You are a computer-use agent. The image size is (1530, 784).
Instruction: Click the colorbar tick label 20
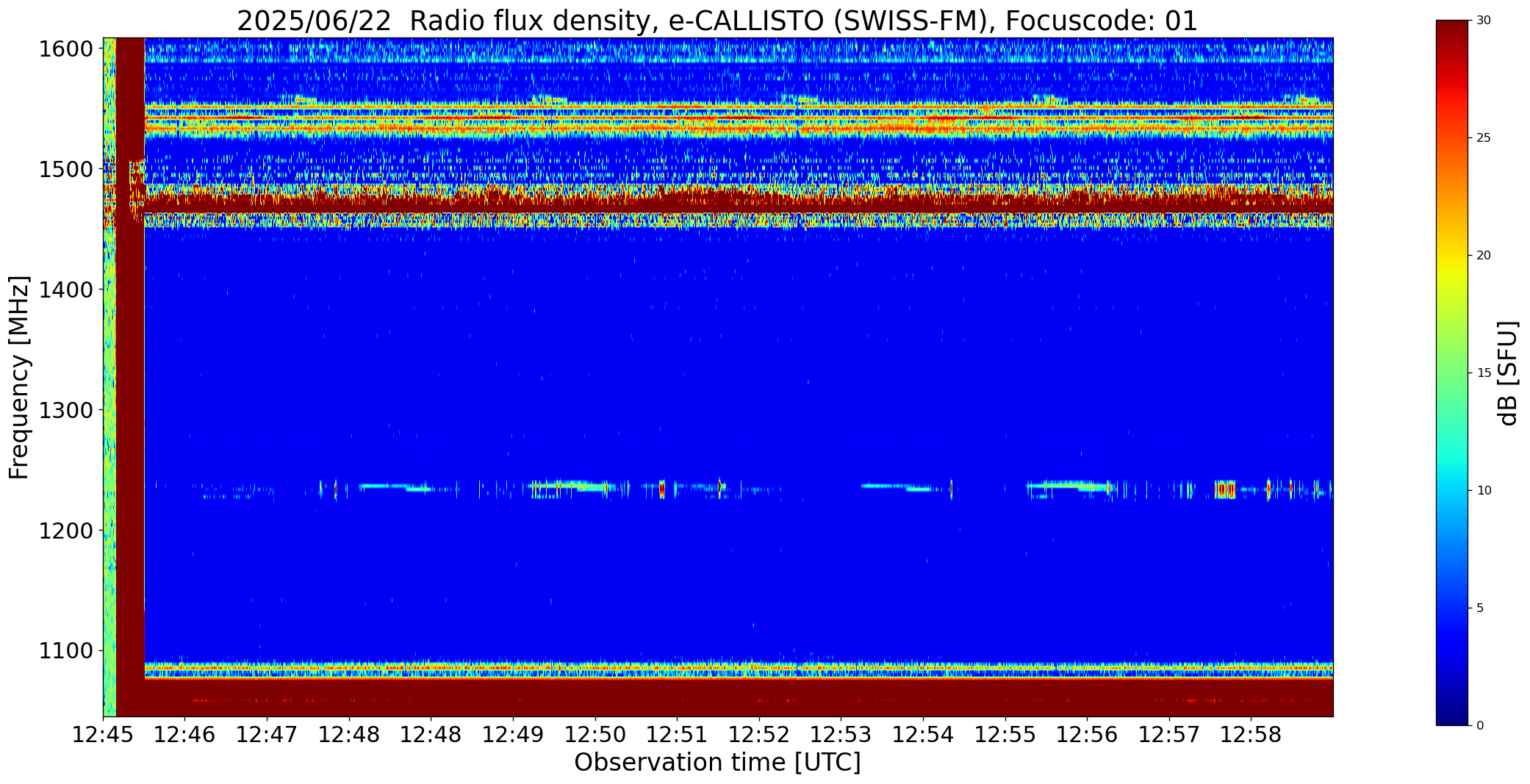point(1484,256)
